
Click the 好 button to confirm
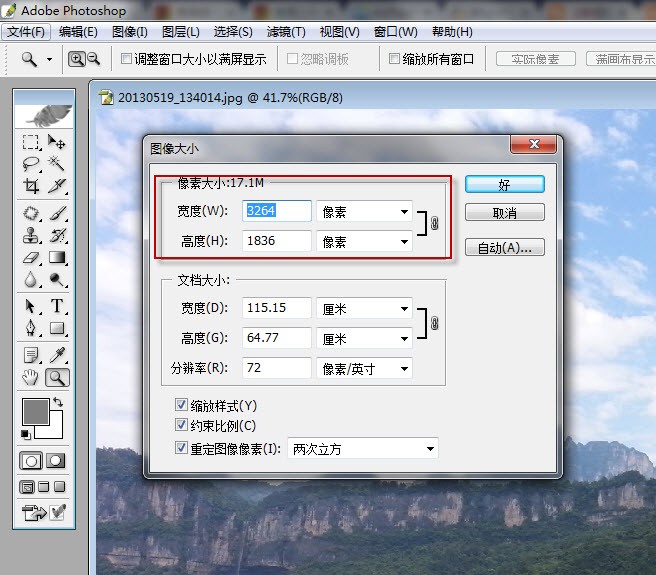[x=505, y=185]
